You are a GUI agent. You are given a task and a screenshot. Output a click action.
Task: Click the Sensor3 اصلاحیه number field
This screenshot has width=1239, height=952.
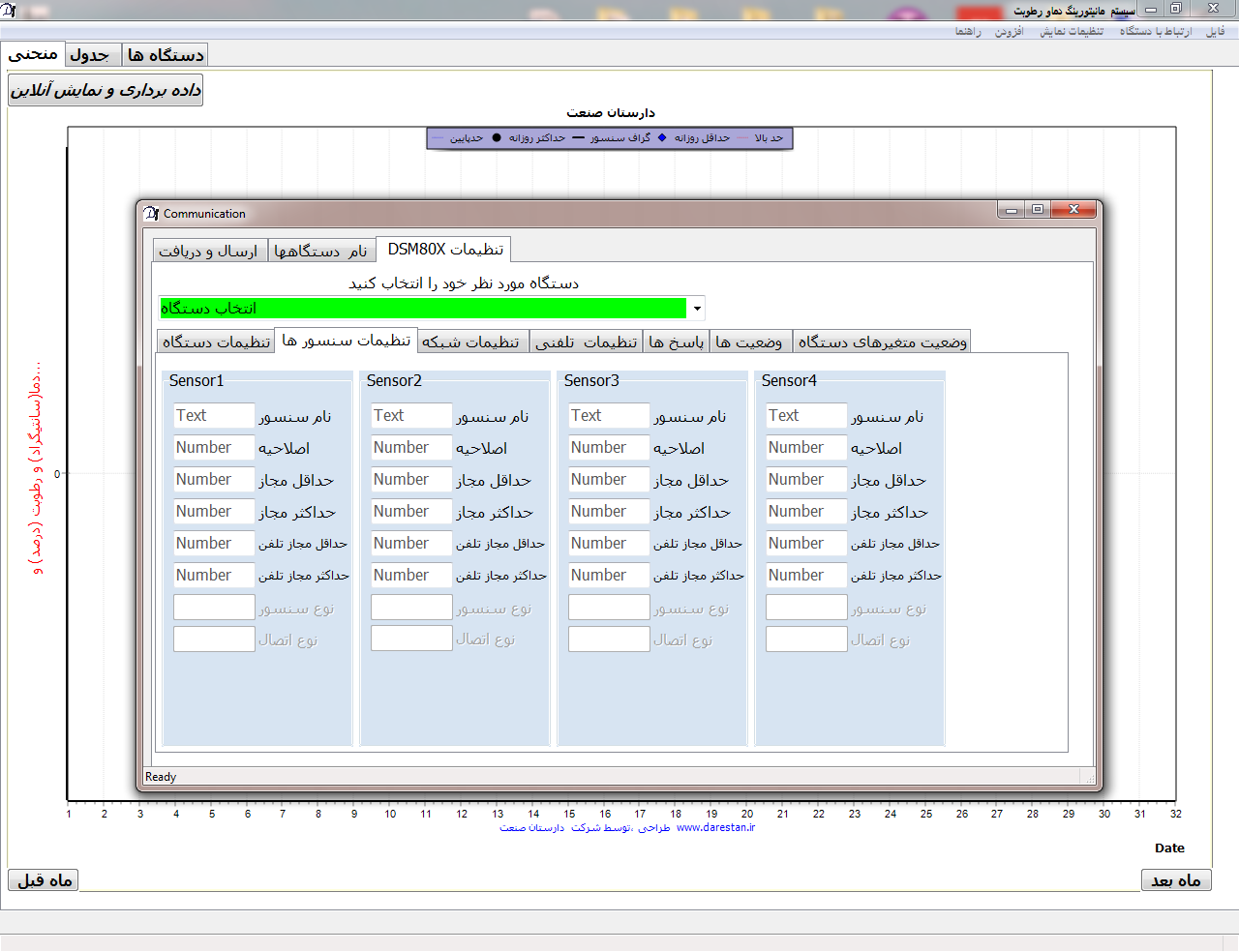point(609,447)
